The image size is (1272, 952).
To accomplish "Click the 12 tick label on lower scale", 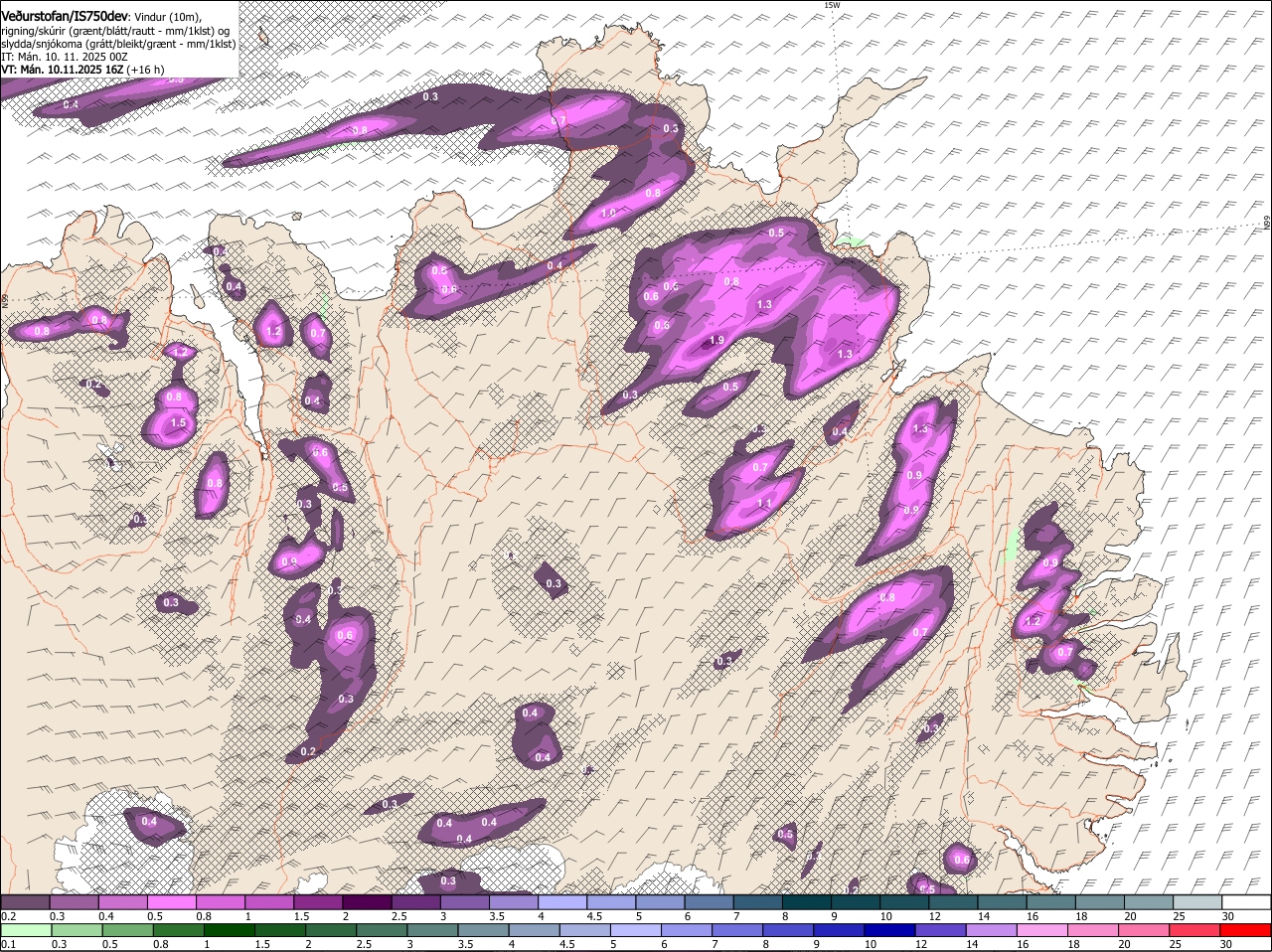I will (921, 944).
